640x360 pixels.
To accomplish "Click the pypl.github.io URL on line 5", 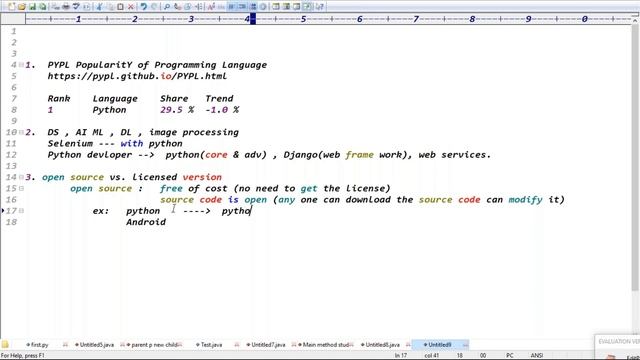I will coord(137,76).
